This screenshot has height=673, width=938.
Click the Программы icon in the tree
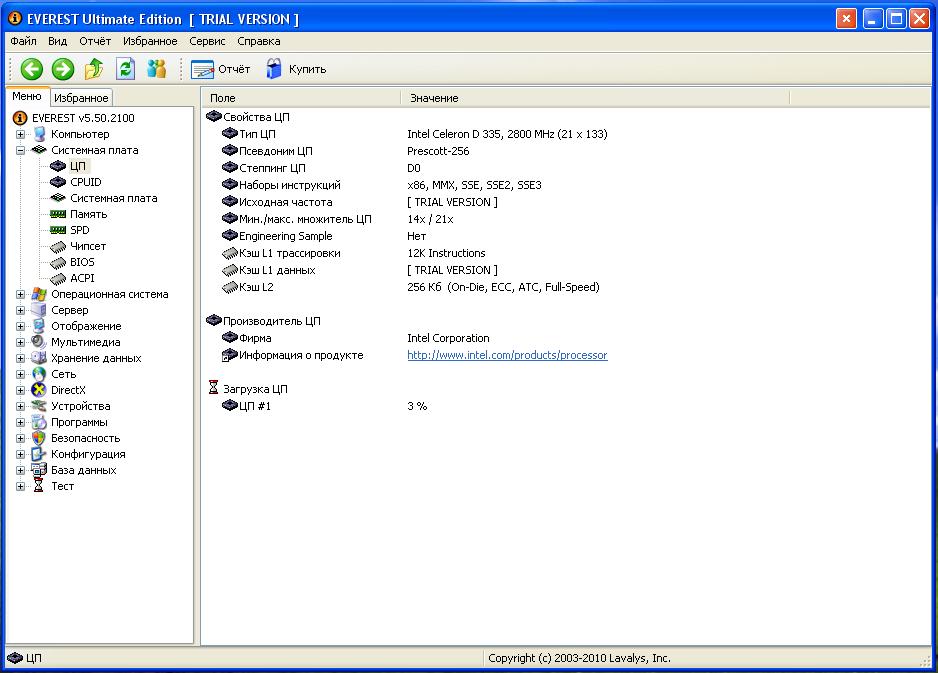coord(39,422)
